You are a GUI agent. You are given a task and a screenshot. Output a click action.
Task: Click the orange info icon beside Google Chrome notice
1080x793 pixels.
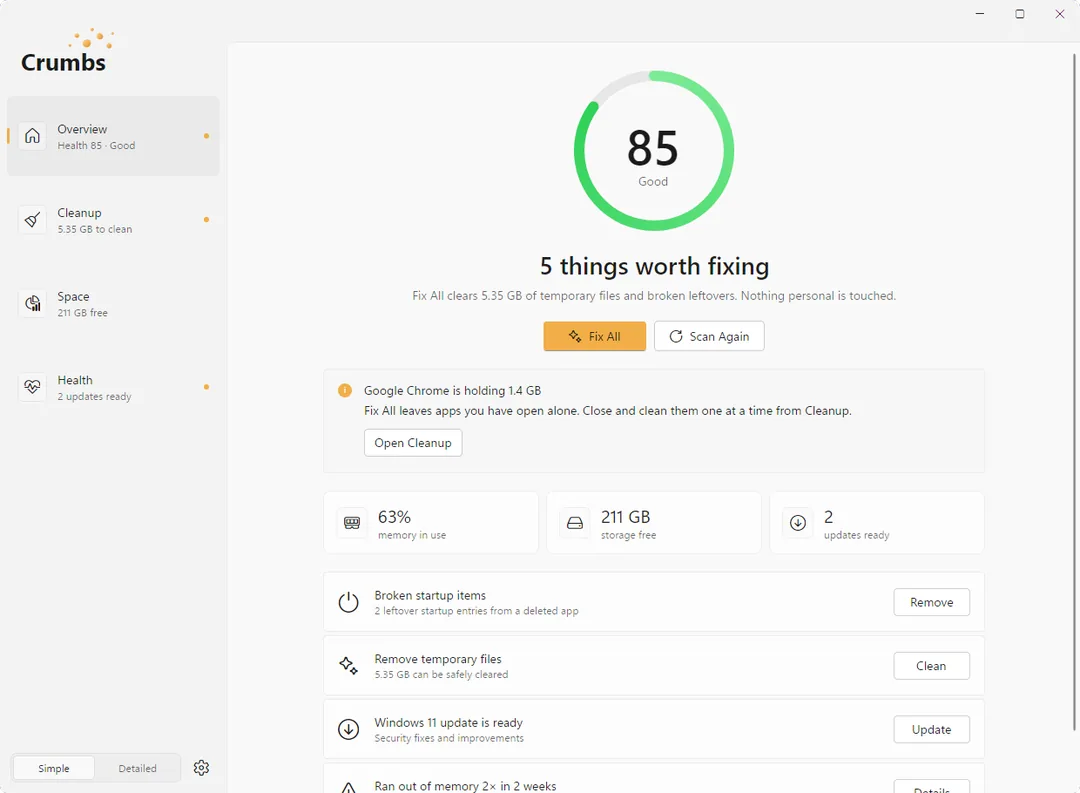(344, 391)
